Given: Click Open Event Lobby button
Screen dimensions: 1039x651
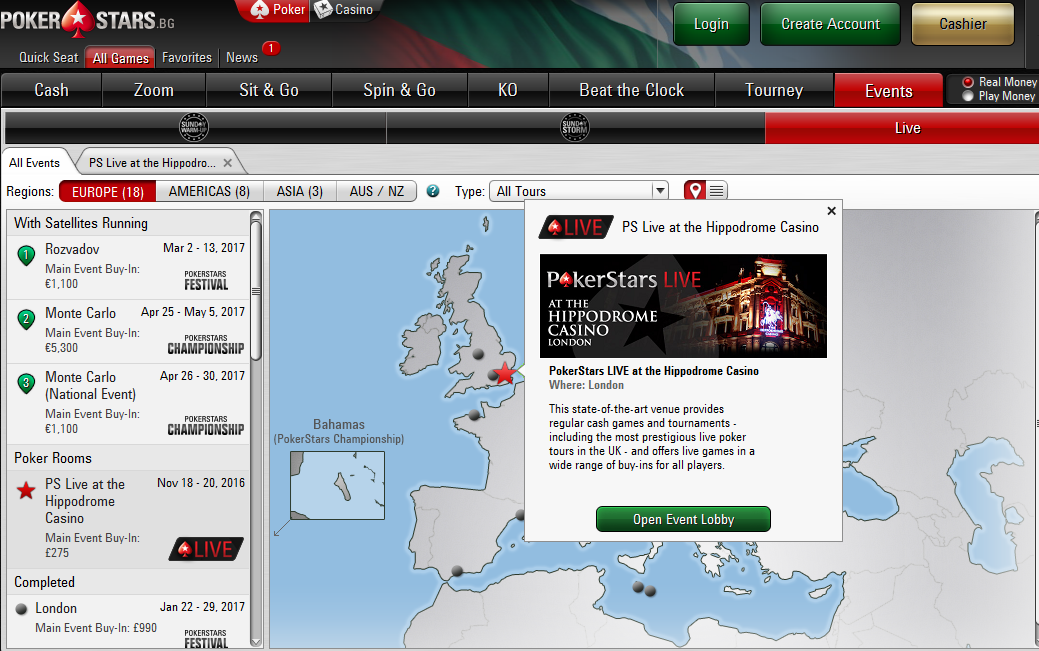Looking at the screenshot, I should coord(683,519).
